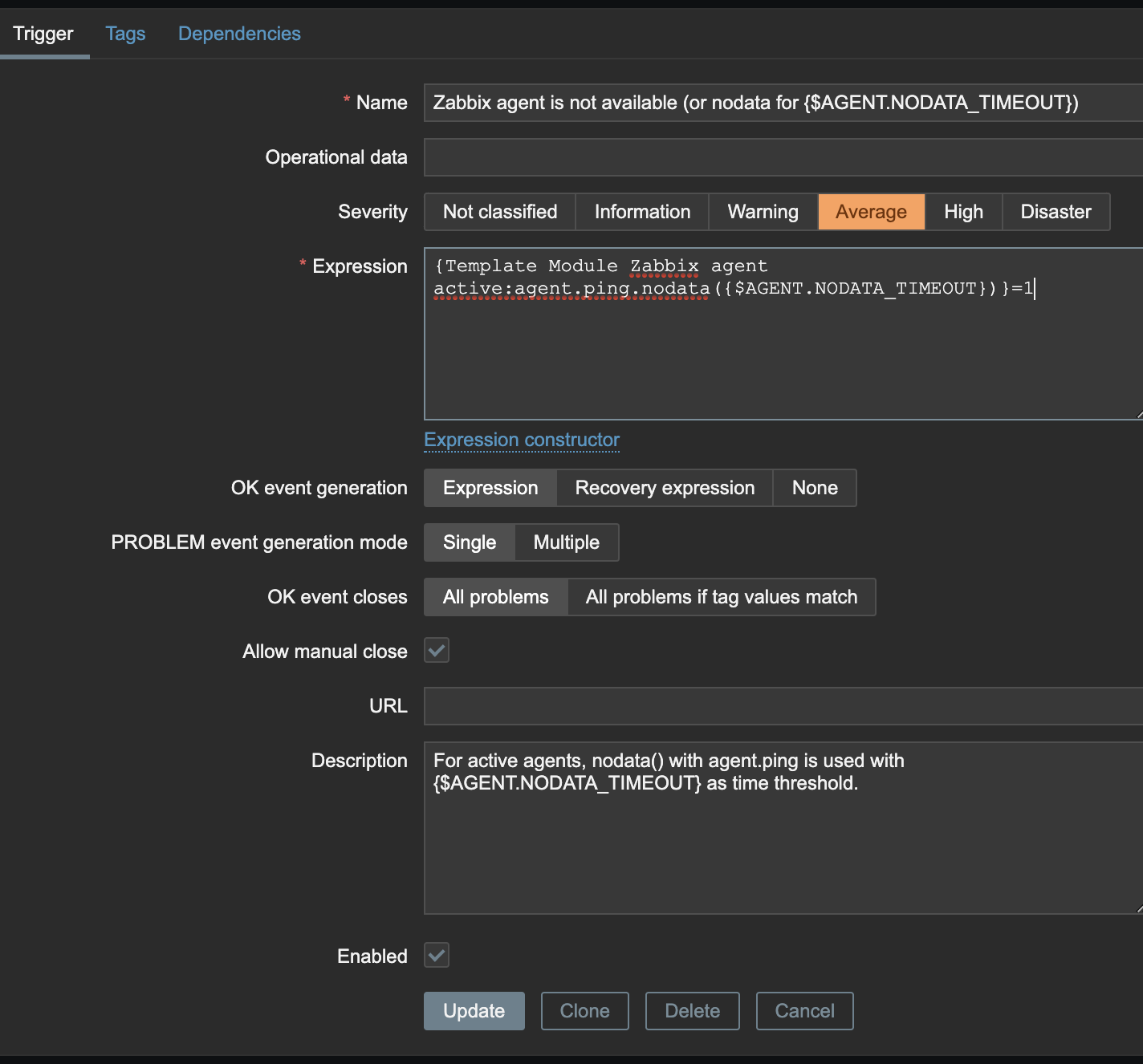Pick Information severity level
Screen dimensions: 1143x1064
[642, 212]
